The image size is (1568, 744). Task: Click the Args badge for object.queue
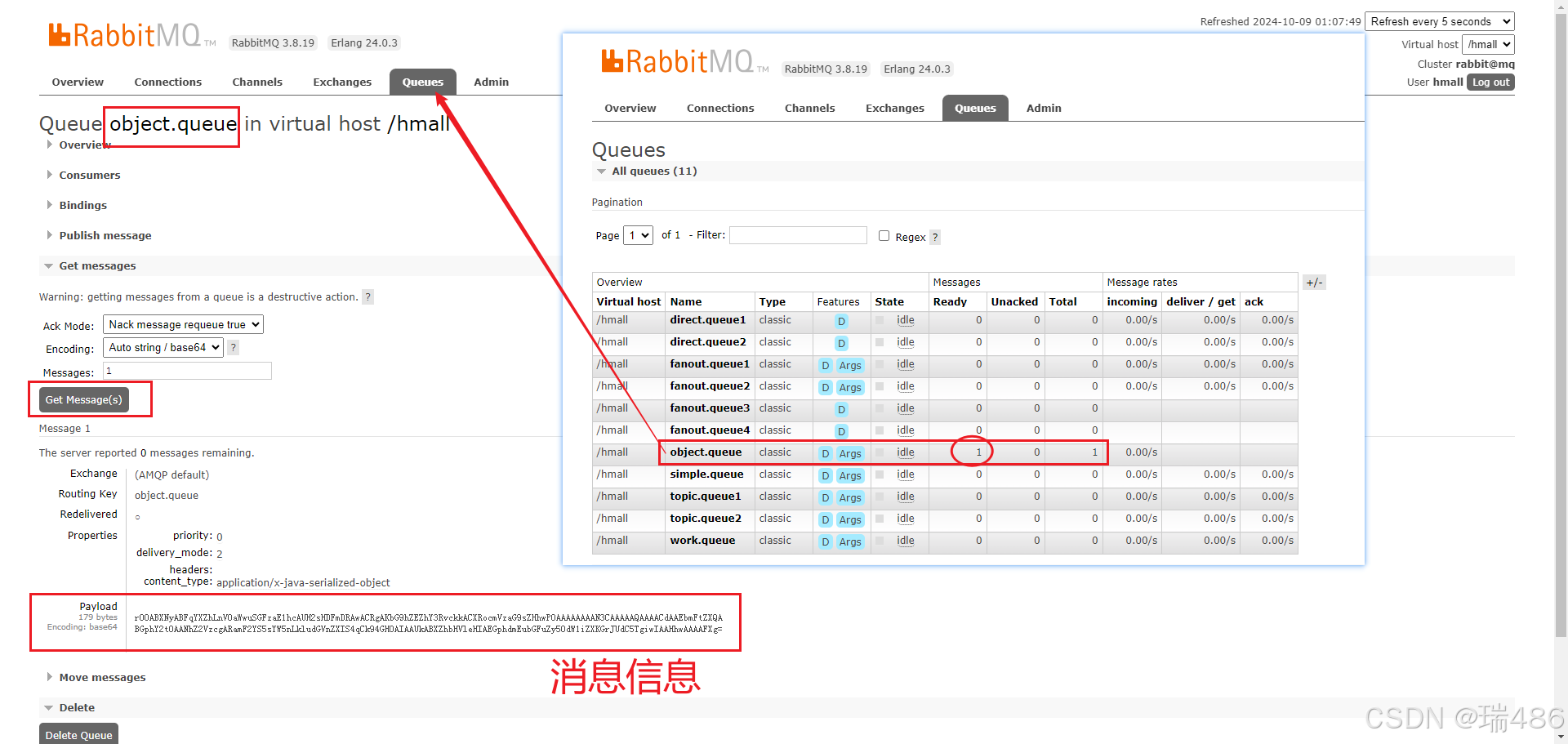coord(850,454)
